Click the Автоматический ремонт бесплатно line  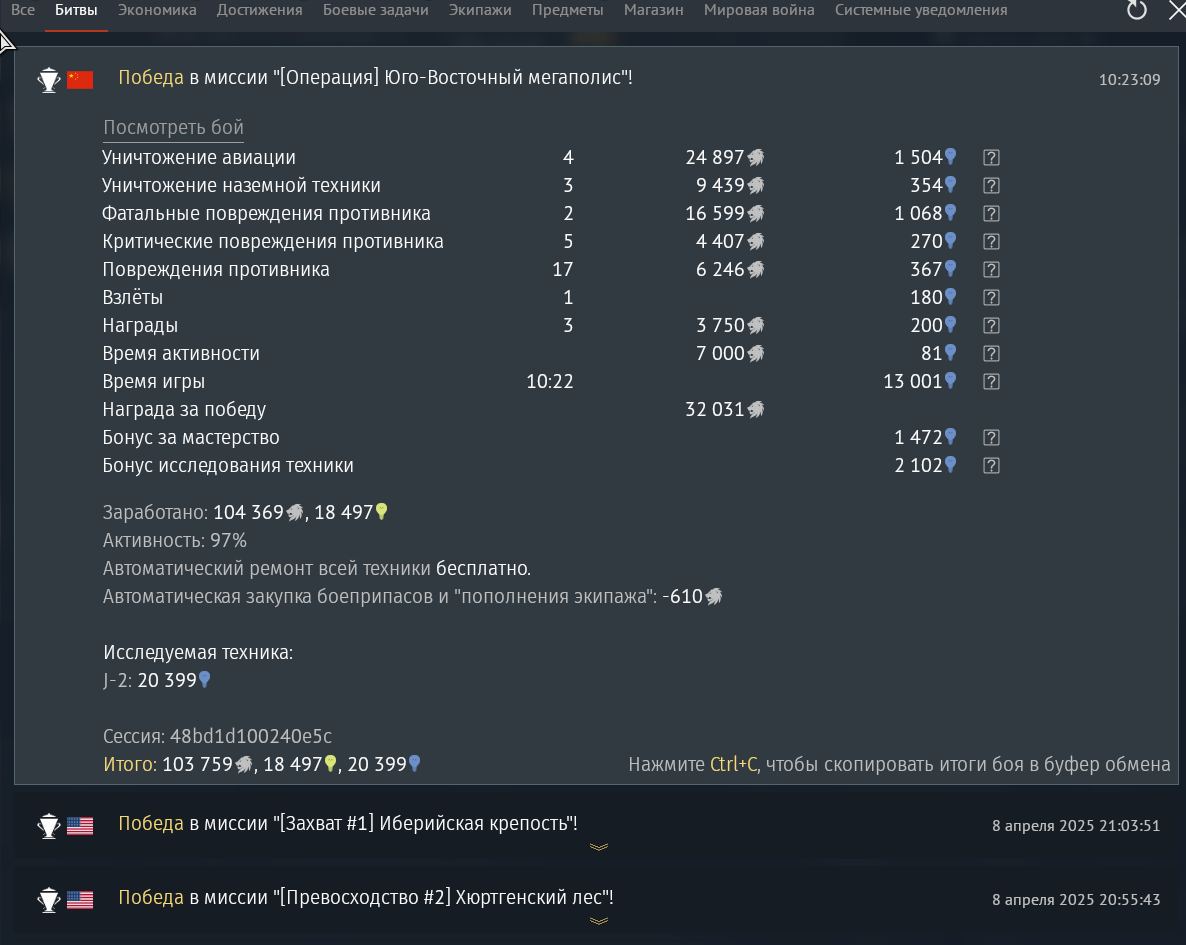317,568
